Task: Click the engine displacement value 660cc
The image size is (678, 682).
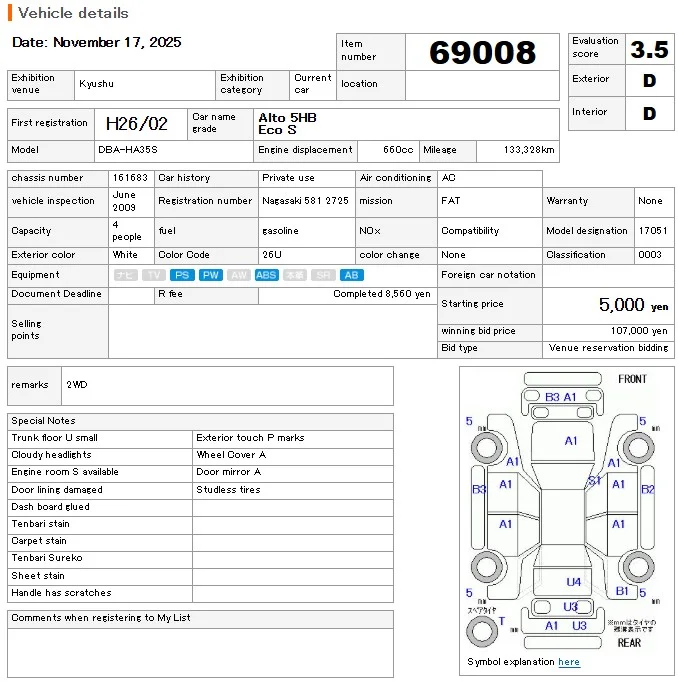Action: [398, 150]
